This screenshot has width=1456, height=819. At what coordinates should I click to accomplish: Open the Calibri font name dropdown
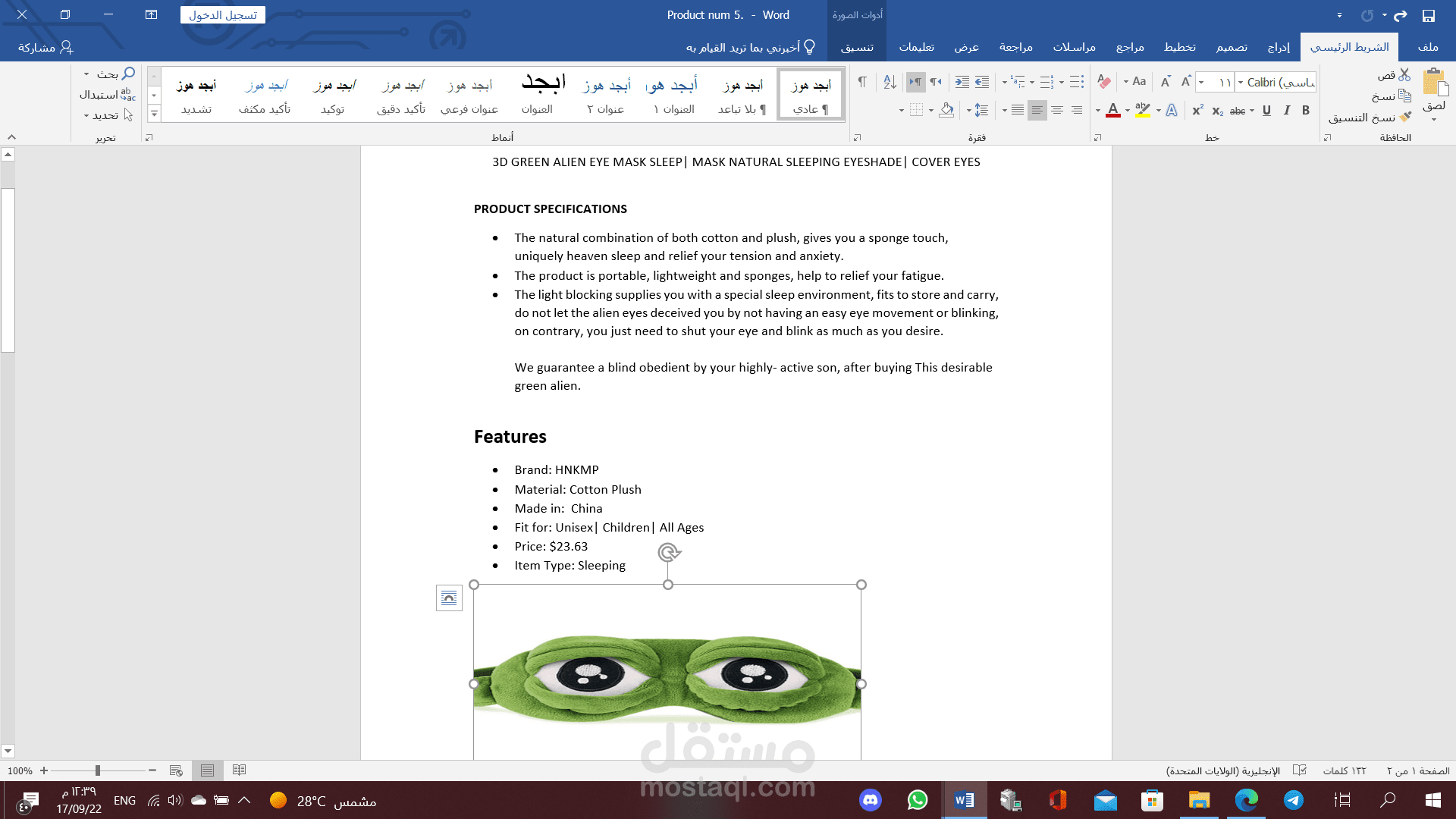tap(1241, 82)
